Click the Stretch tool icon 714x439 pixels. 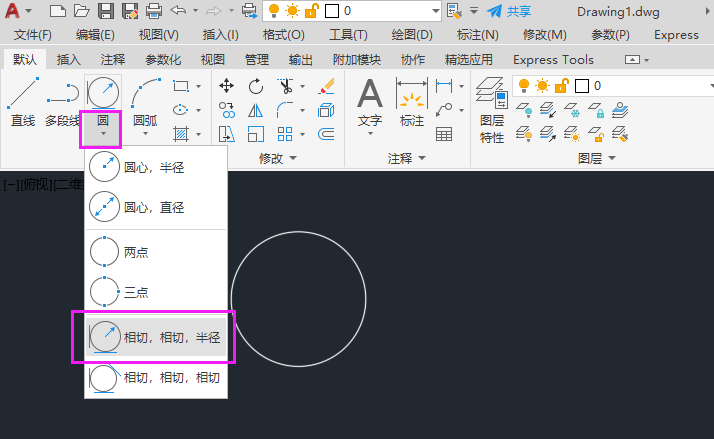(x=226, y=134)
